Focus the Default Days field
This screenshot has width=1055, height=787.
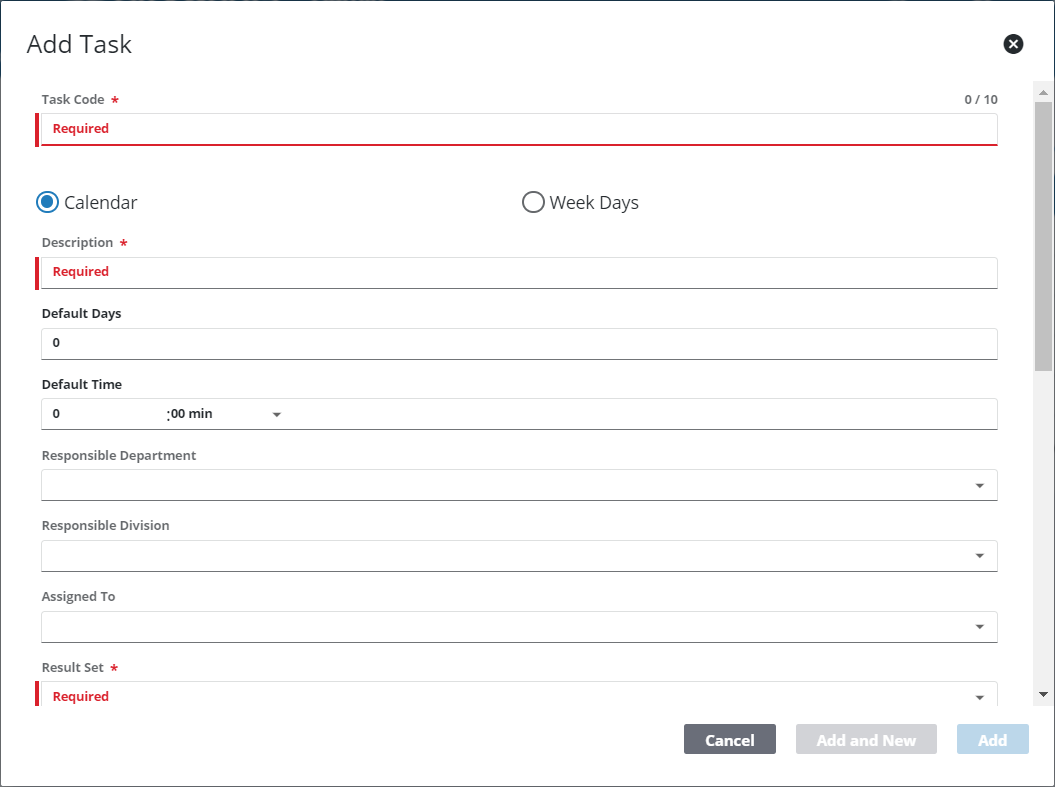518,343
